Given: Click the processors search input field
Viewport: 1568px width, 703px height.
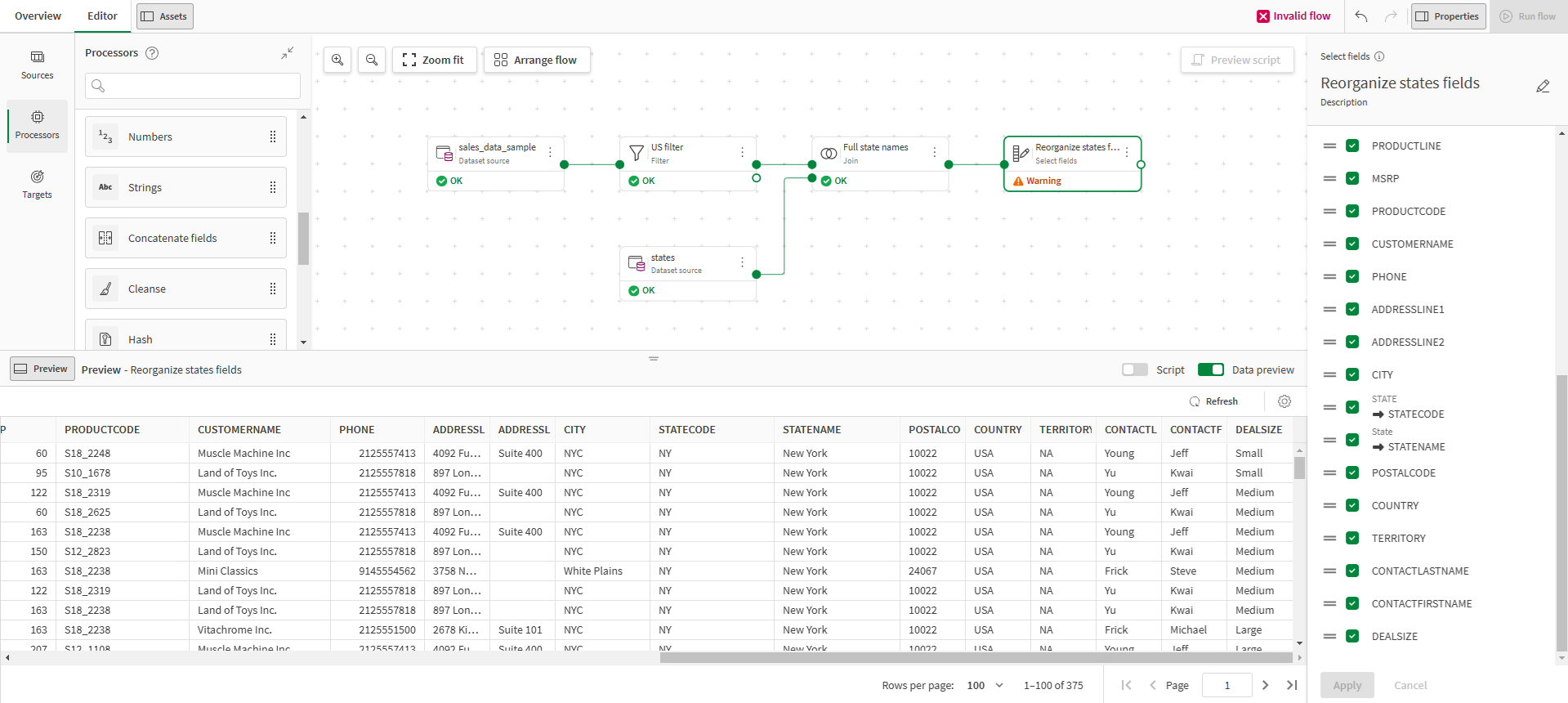Looking at the screenshot, I should [x=193, y=86].
